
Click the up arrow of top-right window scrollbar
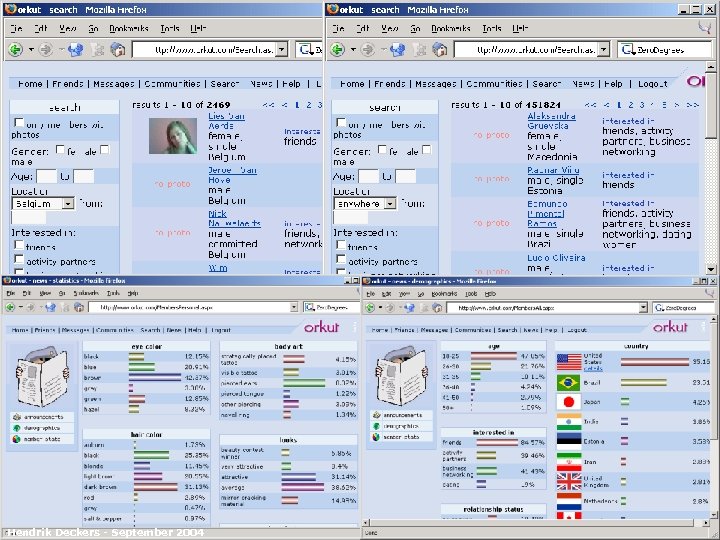click(x=710, y=67)
